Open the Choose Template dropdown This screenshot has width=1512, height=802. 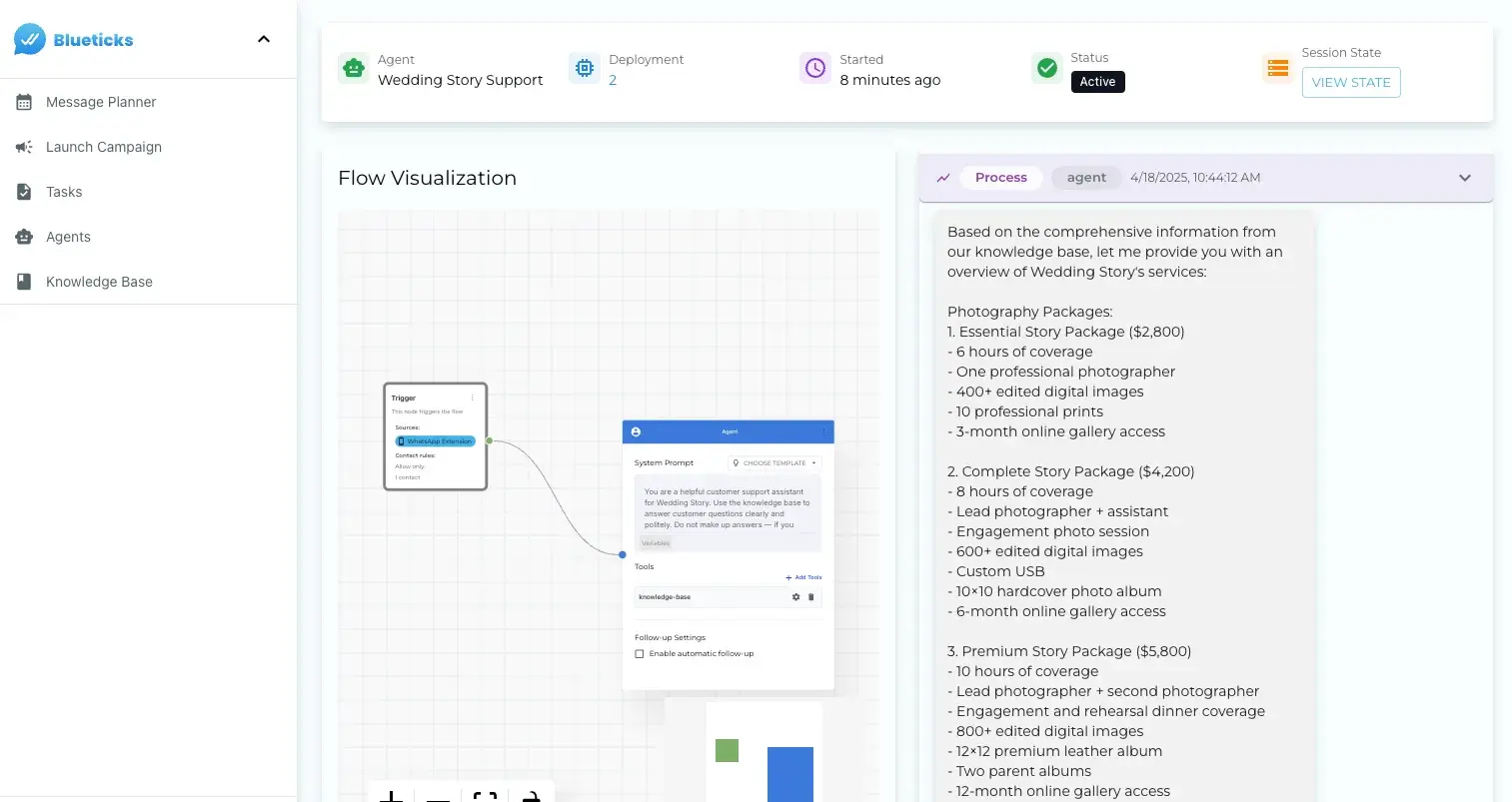pyautogui.click(x=775, y=463)
